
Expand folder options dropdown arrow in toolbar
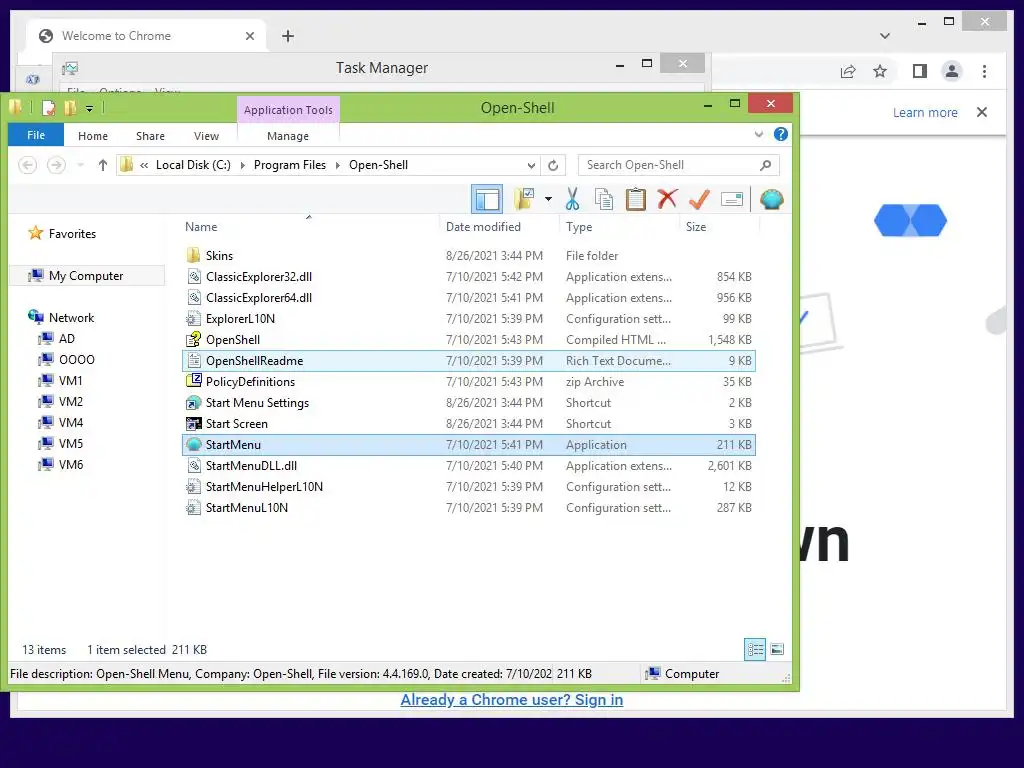tap(549, 199)
